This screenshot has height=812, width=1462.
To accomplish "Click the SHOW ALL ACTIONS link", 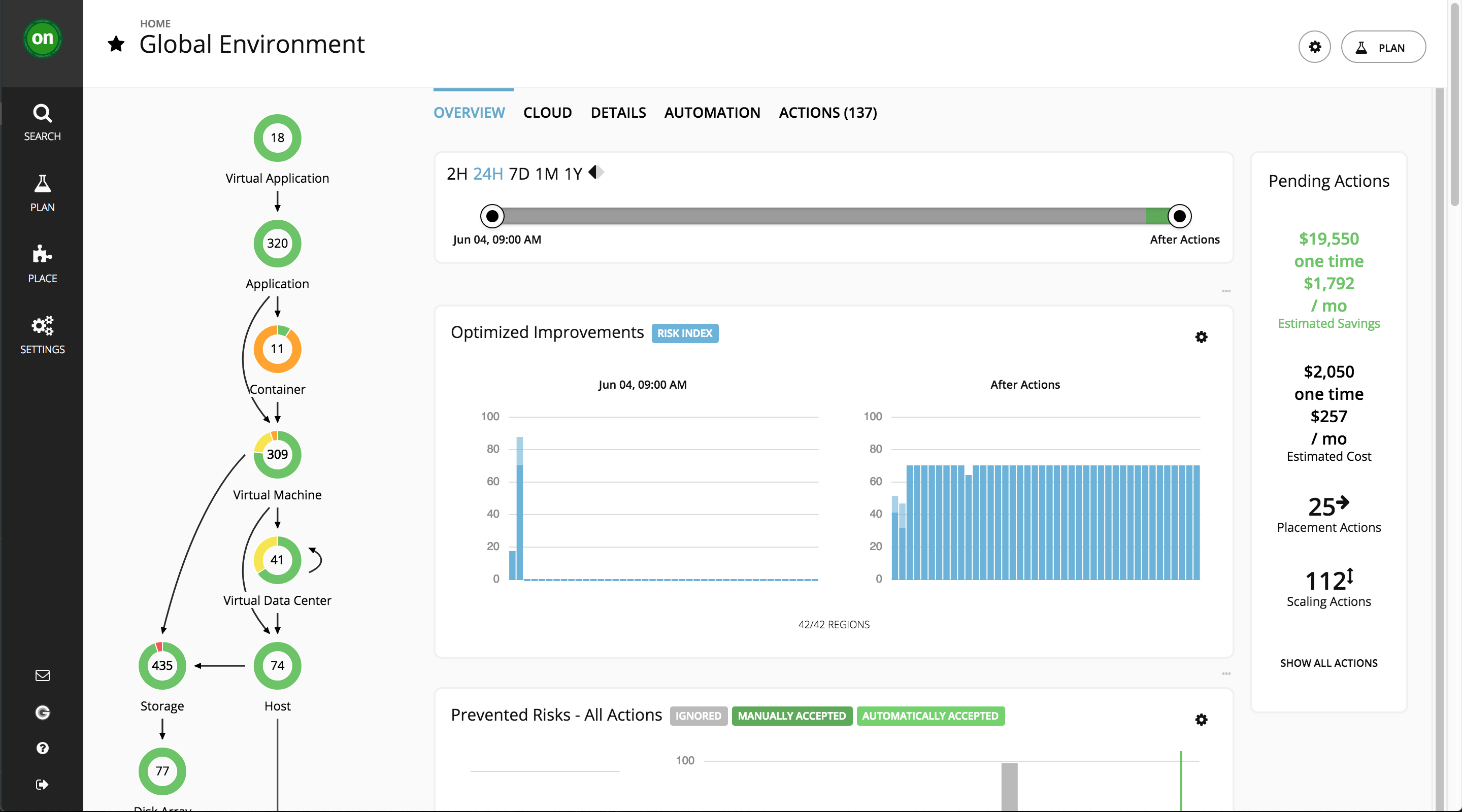I will tap(1328, 662).
